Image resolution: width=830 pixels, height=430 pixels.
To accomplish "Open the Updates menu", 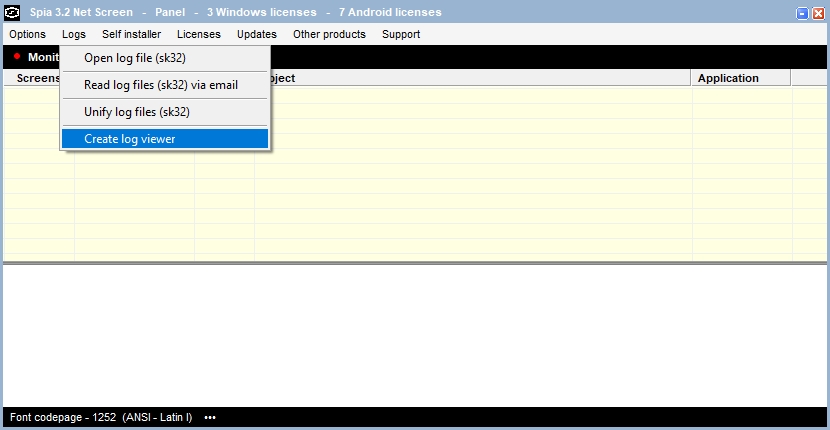I will click(x=257, y=34).
